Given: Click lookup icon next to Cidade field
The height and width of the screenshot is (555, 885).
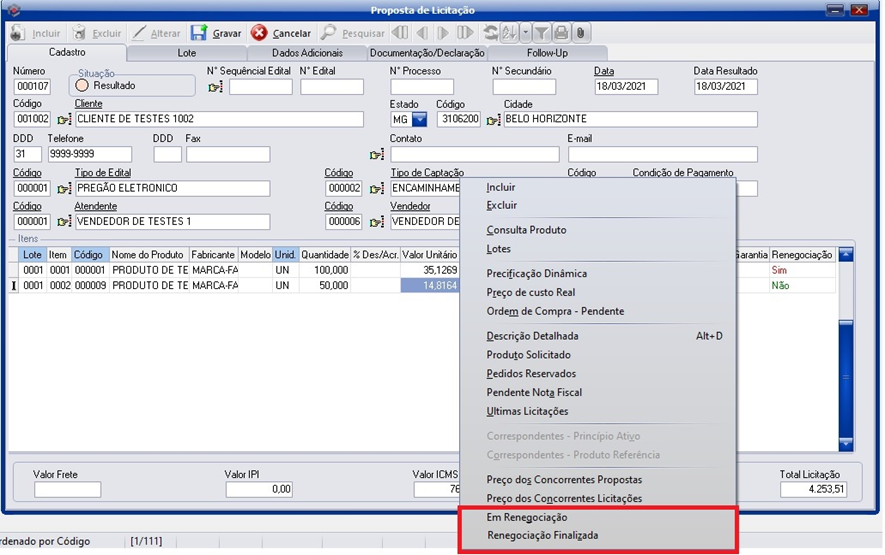Looking at the screenshot, I should (492, 120).
